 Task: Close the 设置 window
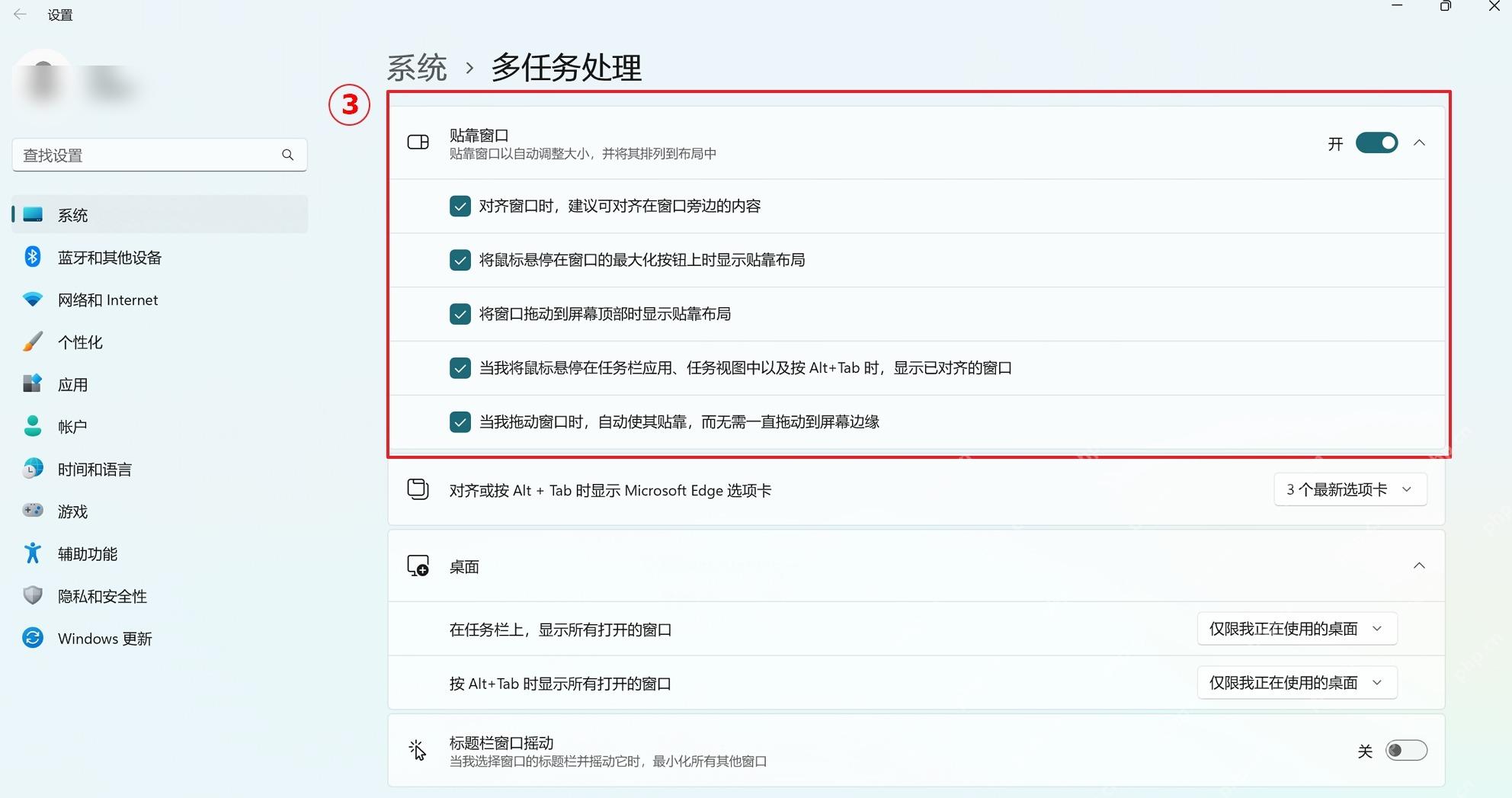(x=1494, y=6)
